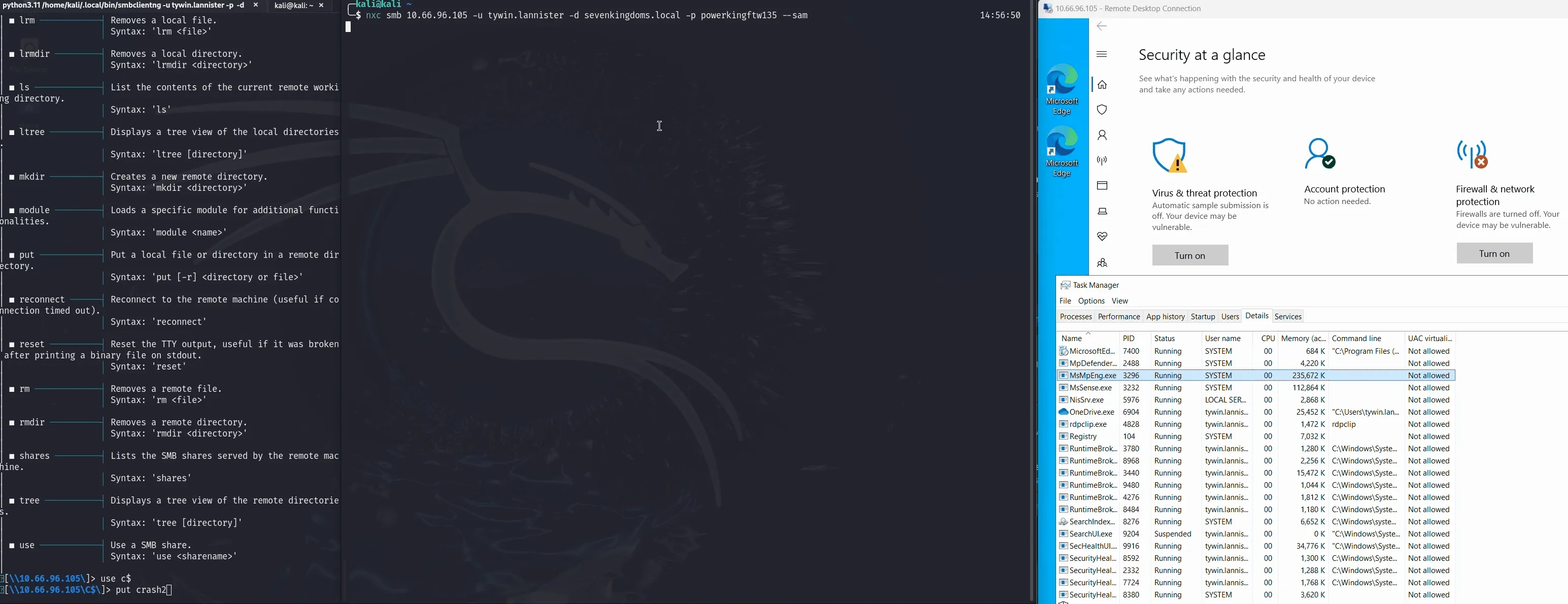Screen dimensions: 1568x604
Task: Expand the hamburger navigation menu
Action: click(x=1102, y=54)
